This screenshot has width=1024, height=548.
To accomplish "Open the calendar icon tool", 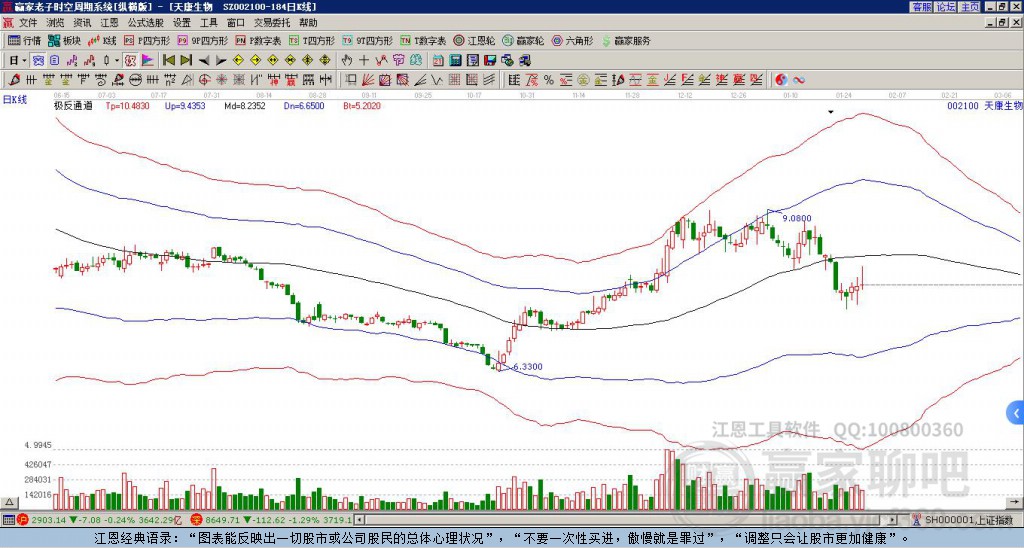I will tap(438, 61).
